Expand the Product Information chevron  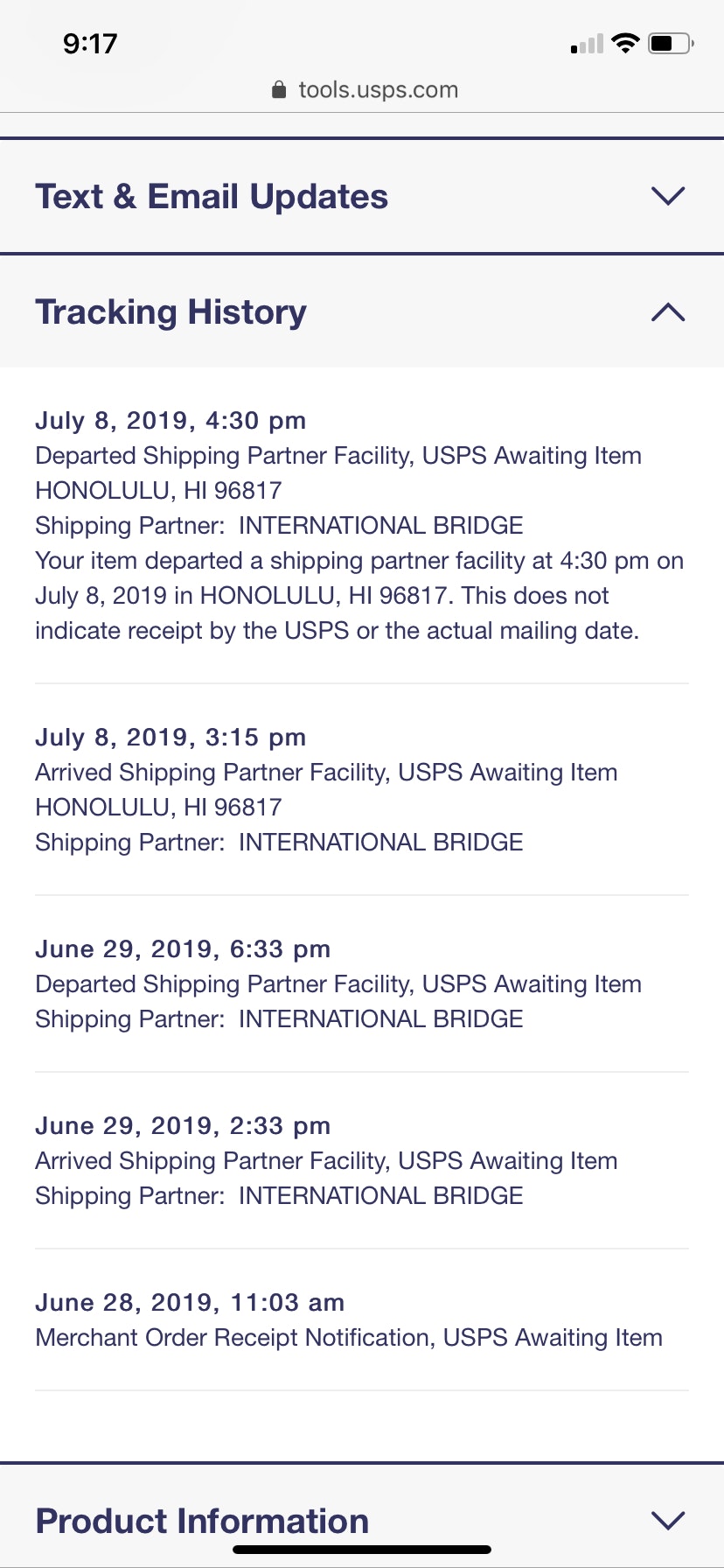pyautogui.click(x=668, y=1521)
